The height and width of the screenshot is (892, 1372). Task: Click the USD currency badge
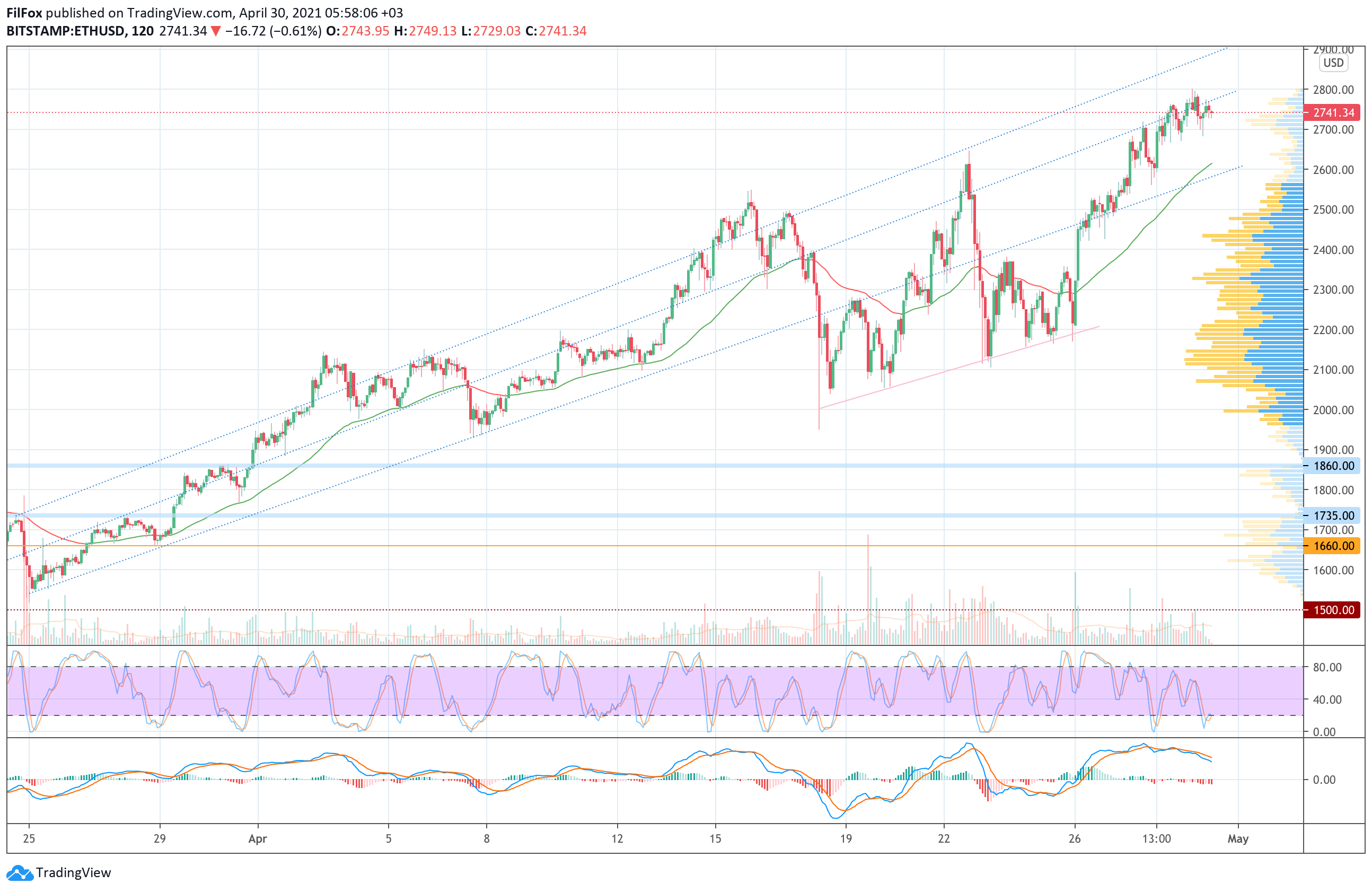1333,63
